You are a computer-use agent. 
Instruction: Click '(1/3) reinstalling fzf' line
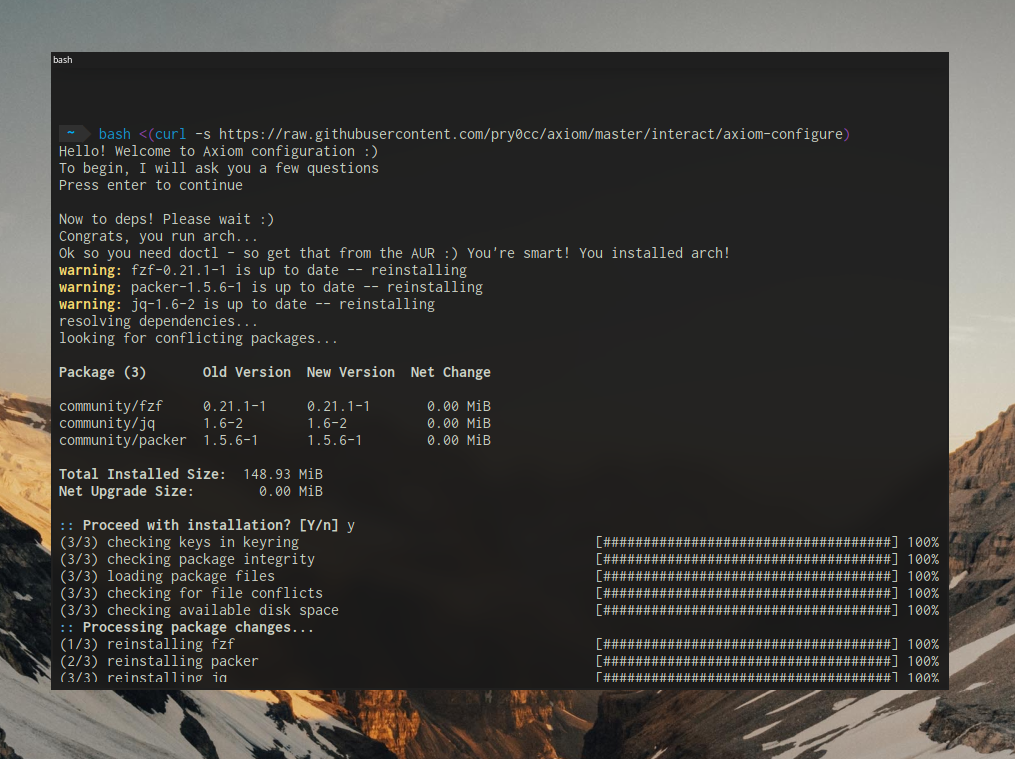click(146, 644)
